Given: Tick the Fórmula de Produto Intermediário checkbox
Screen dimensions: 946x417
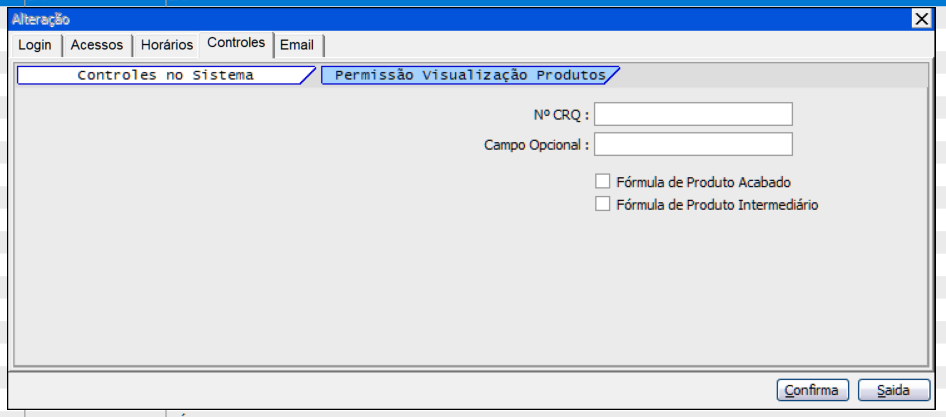Looking at the screenshot, I should (602, 204).
